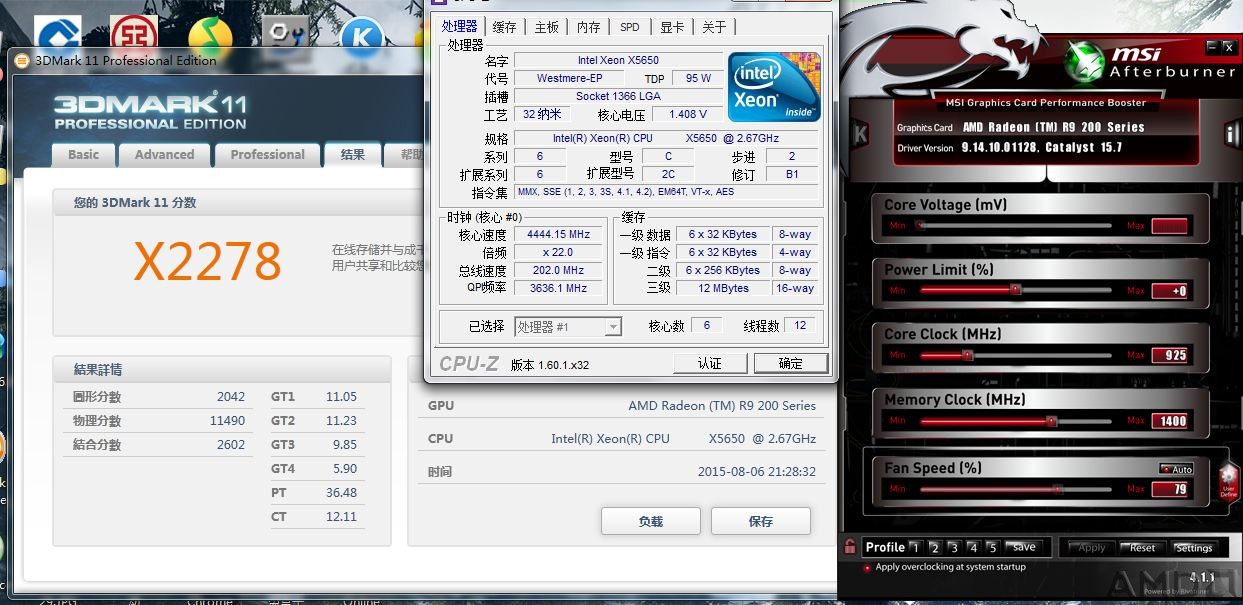Click the X2278 score in 3DMark 11
This screenshot has height=605, width=1243.
pos(208,262)
